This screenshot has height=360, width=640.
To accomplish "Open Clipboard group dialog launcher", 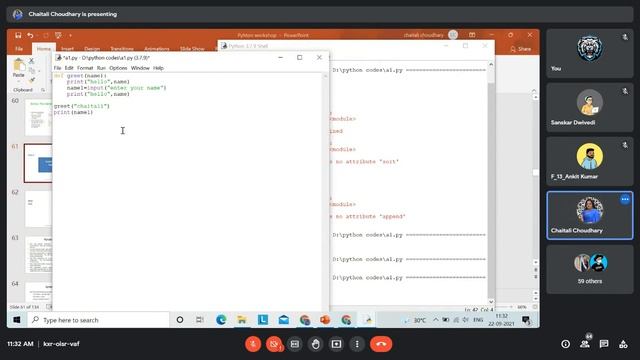I will pos(43,90).
